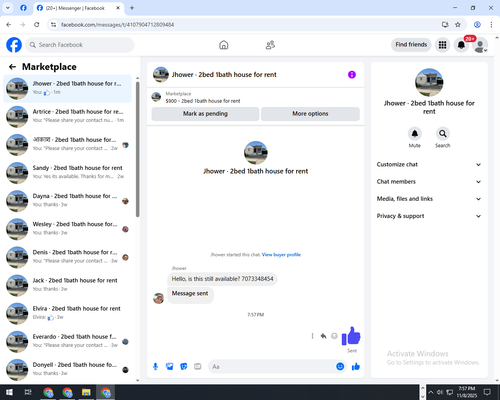Open Windows notification center
The image size is (500, 400).
(487, 392)
